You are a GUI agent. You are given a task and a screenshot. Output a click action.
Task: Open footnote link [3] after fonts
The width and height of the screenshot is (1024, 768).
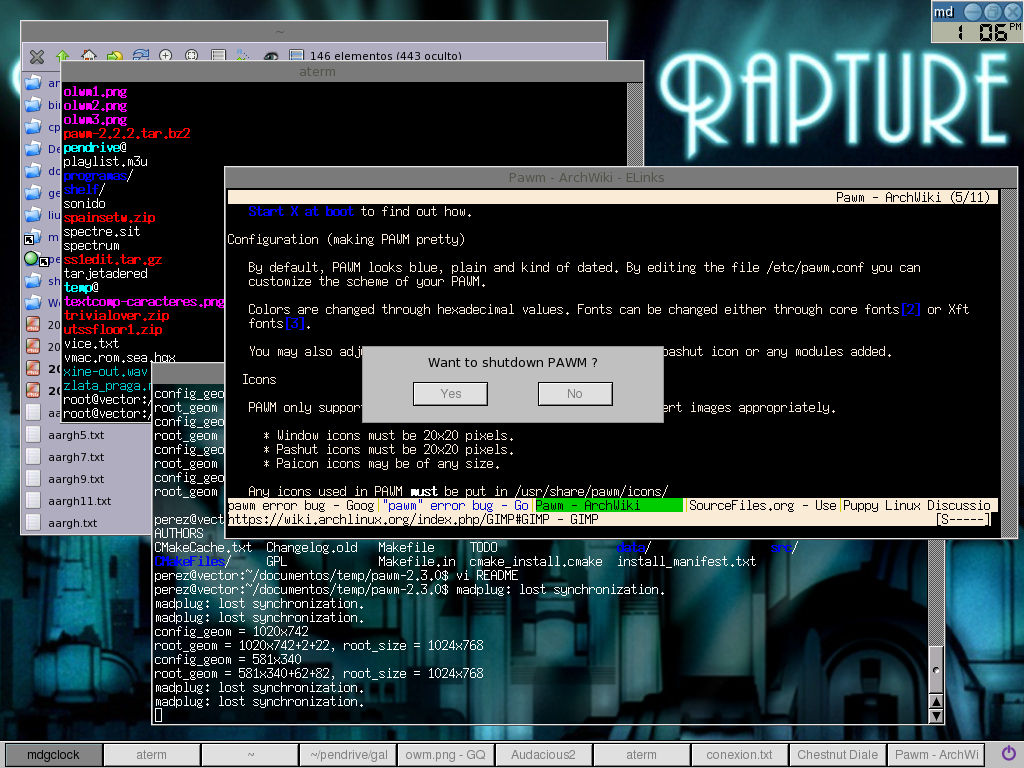(x=295, y=323)
